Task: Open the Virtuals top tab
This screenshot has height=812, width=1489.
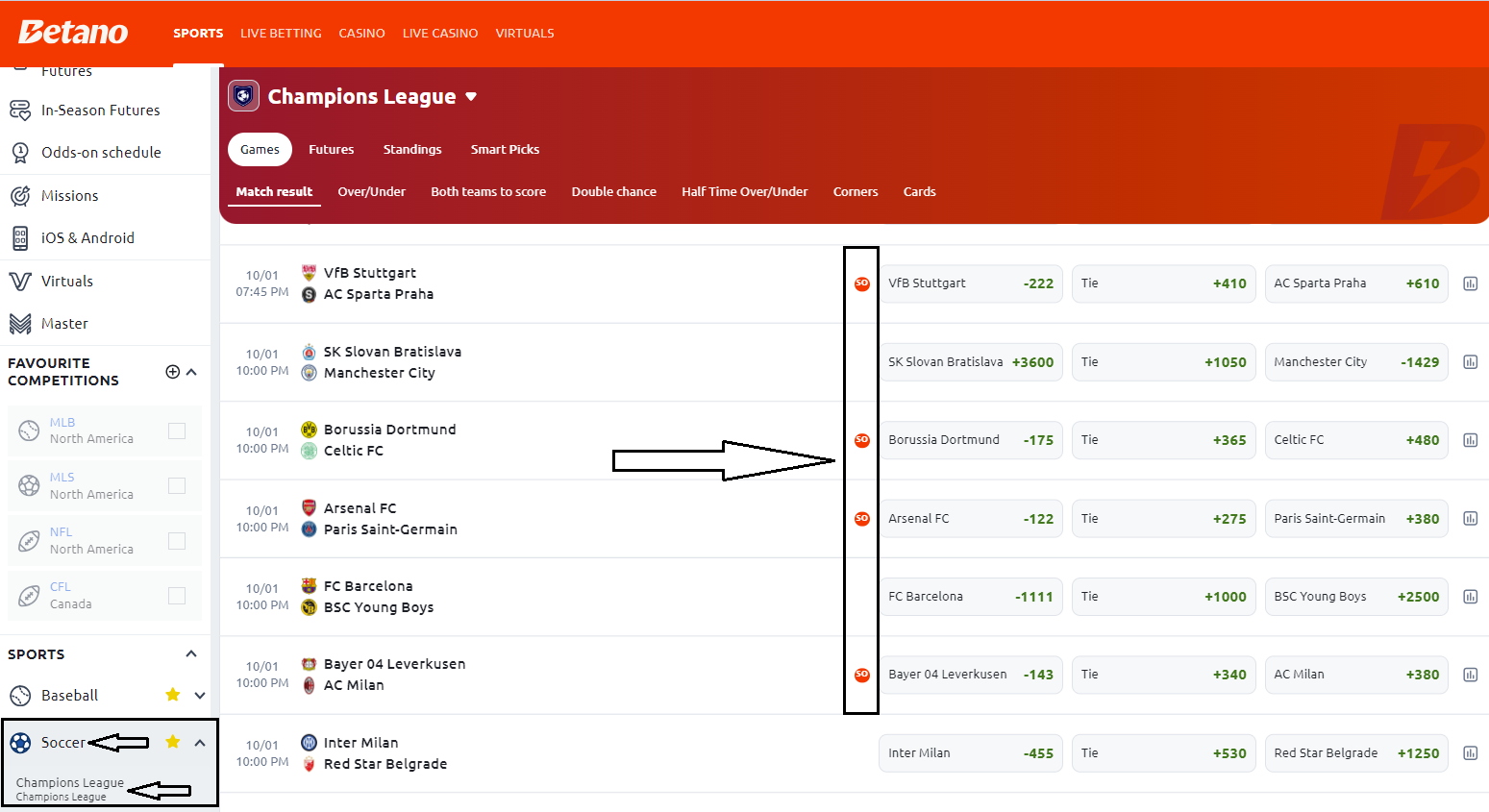Action: pos(525,33)
